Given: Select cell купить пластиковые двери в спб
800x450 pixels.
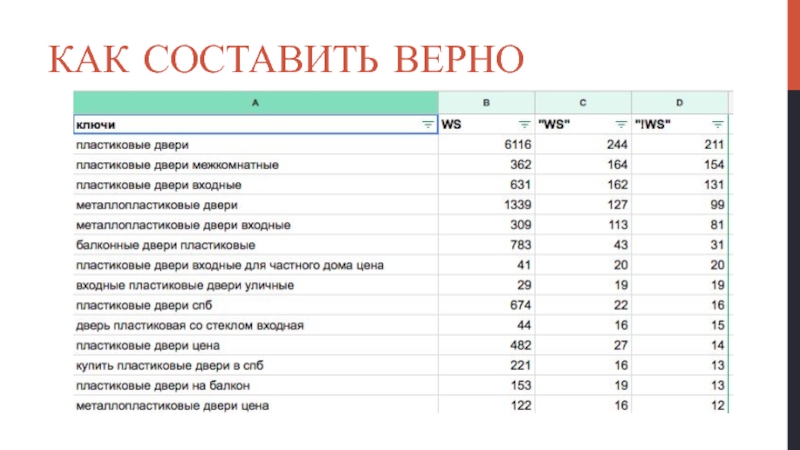Looking at the screenshot, I should (x=256, y=365).
